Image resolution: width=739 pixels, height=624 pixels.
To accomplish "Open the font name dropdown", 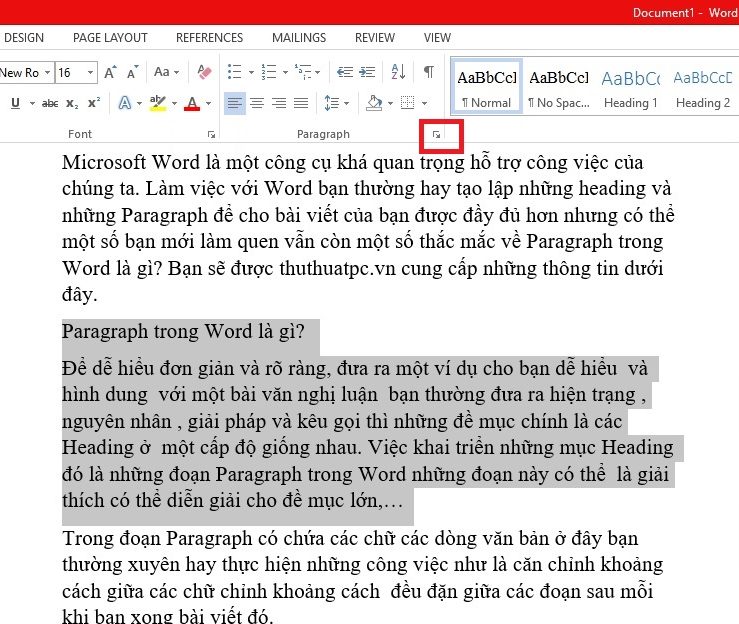I will (x=48, y=73).
